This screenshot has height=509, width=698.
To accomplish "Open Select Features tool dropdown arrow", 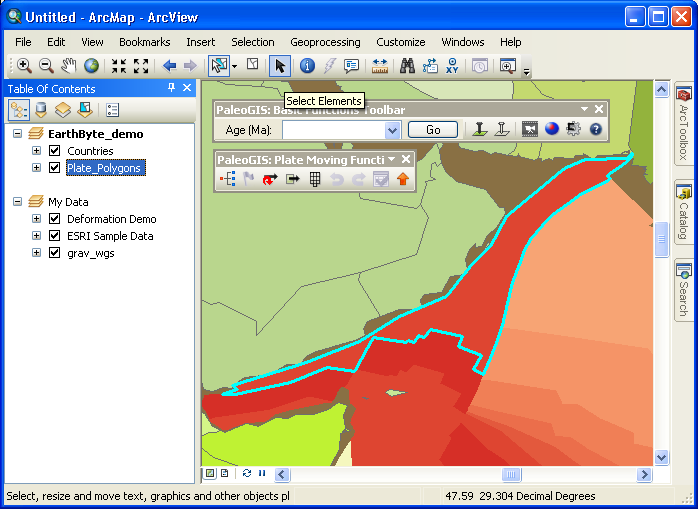I will click(x=235, y=66).
